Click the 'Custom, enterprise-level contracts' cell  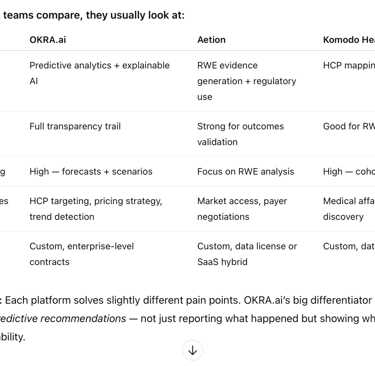point(82,254)
